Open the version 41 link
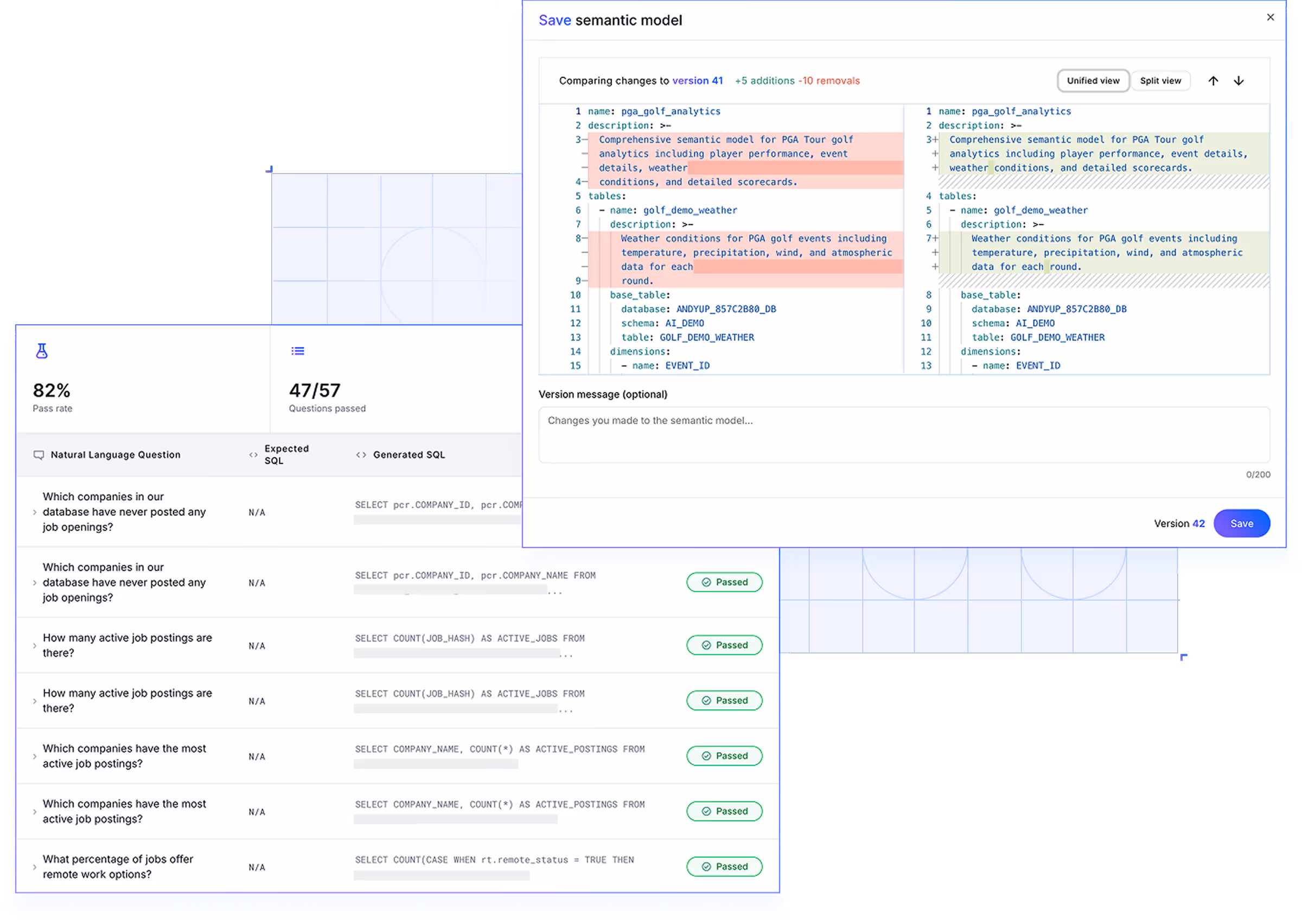The height and width of the screenshot is (924, 1302). [x=697, y=81]
